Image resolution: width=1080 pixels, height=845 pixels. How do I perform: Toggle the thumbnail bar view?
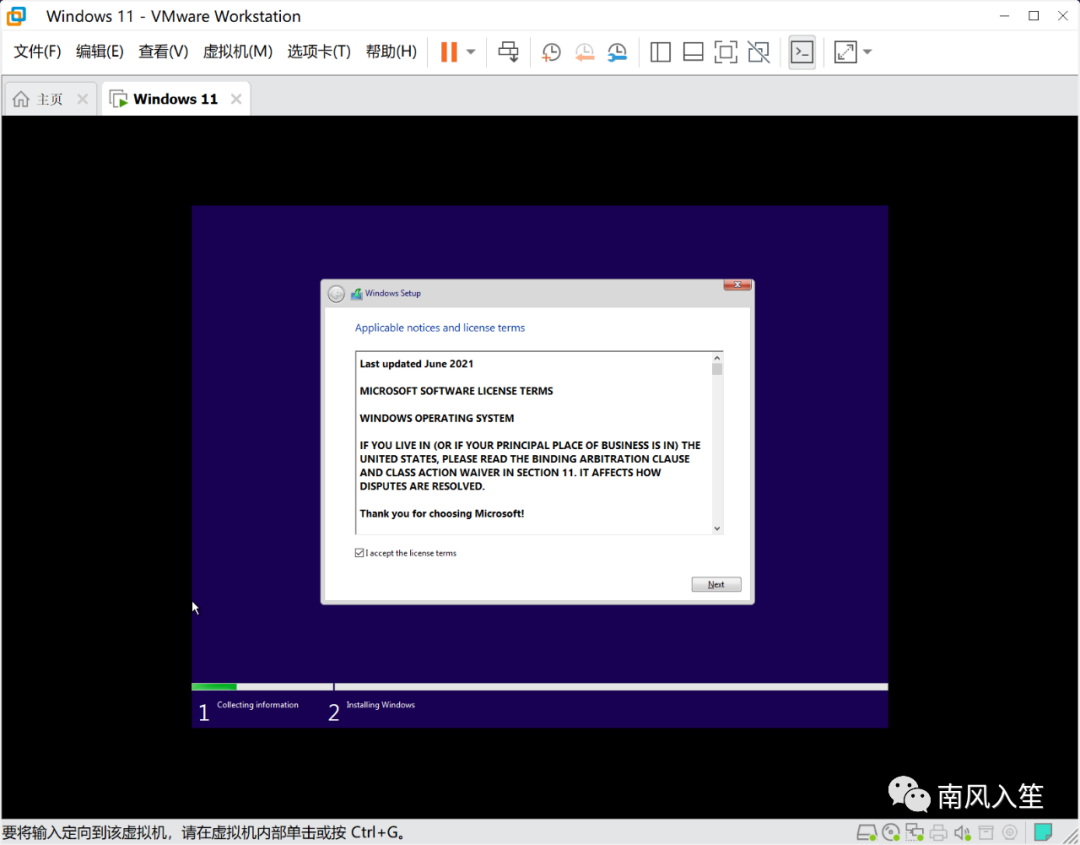(693, 52)
